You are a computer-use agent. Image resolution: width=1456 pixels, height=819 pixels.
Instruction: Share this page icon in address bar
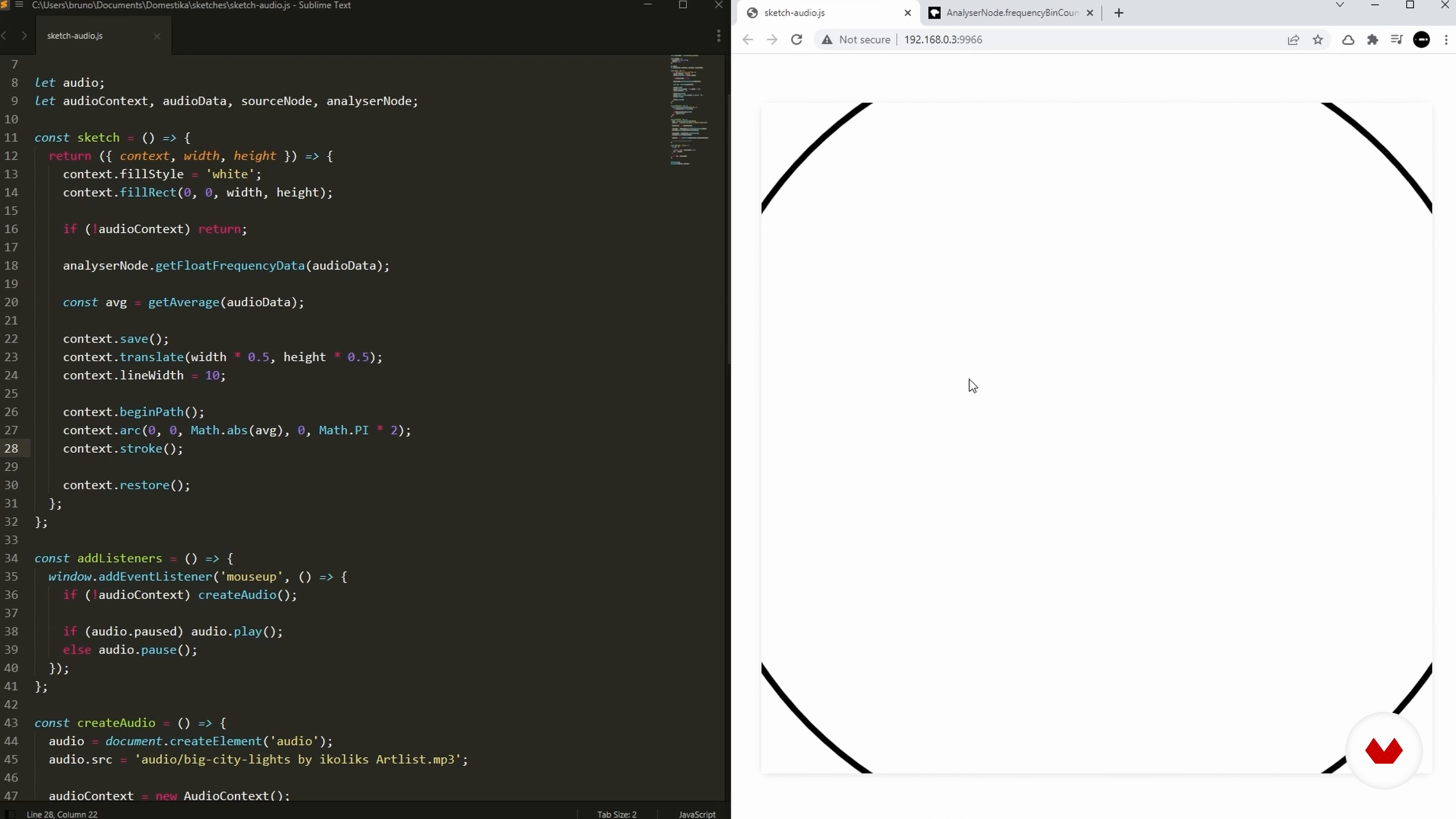click(1293, 39)
